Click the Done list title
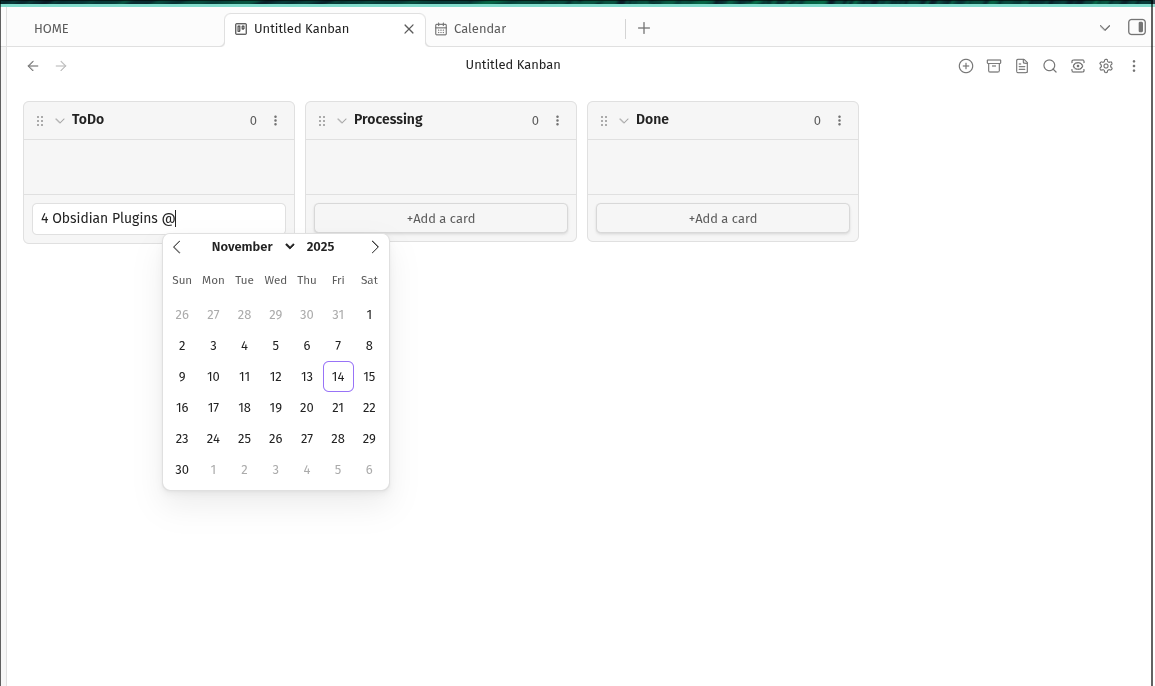The width and height of the screenshot is (1155, 686). click(652, 119)
